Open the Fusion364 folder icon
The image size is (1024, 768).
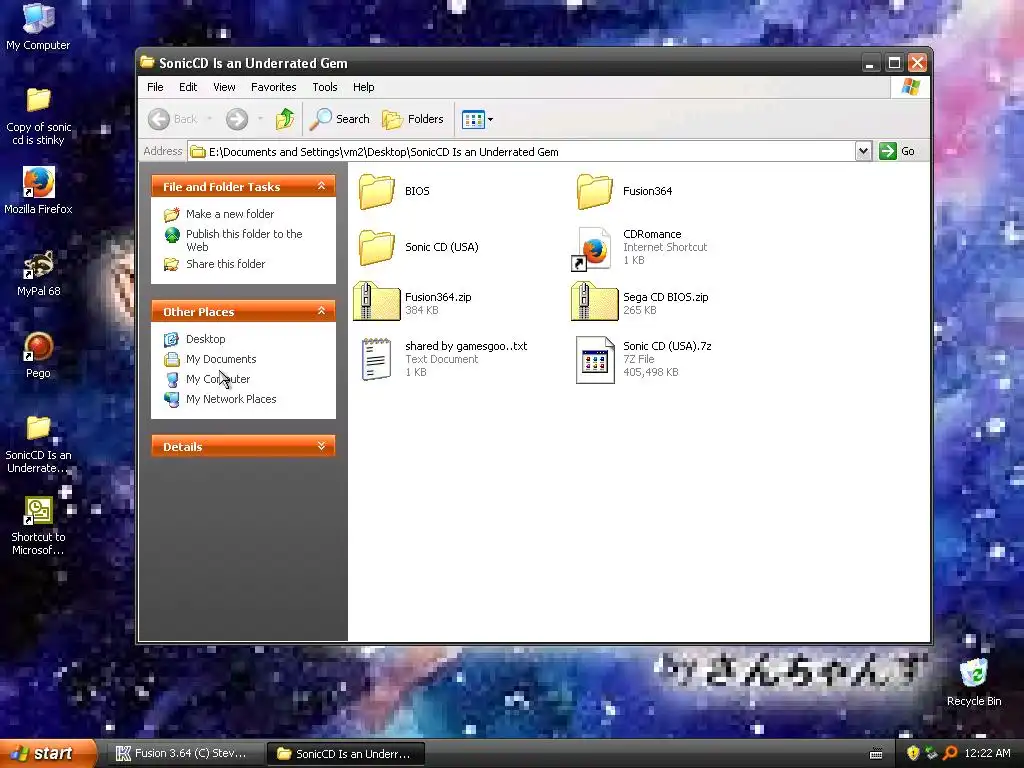594,191
